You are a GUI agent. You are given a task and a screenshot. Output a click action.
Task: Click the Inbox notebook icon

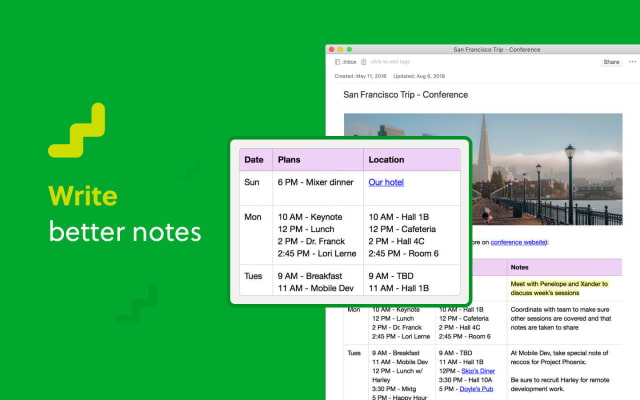pos(337,61)
